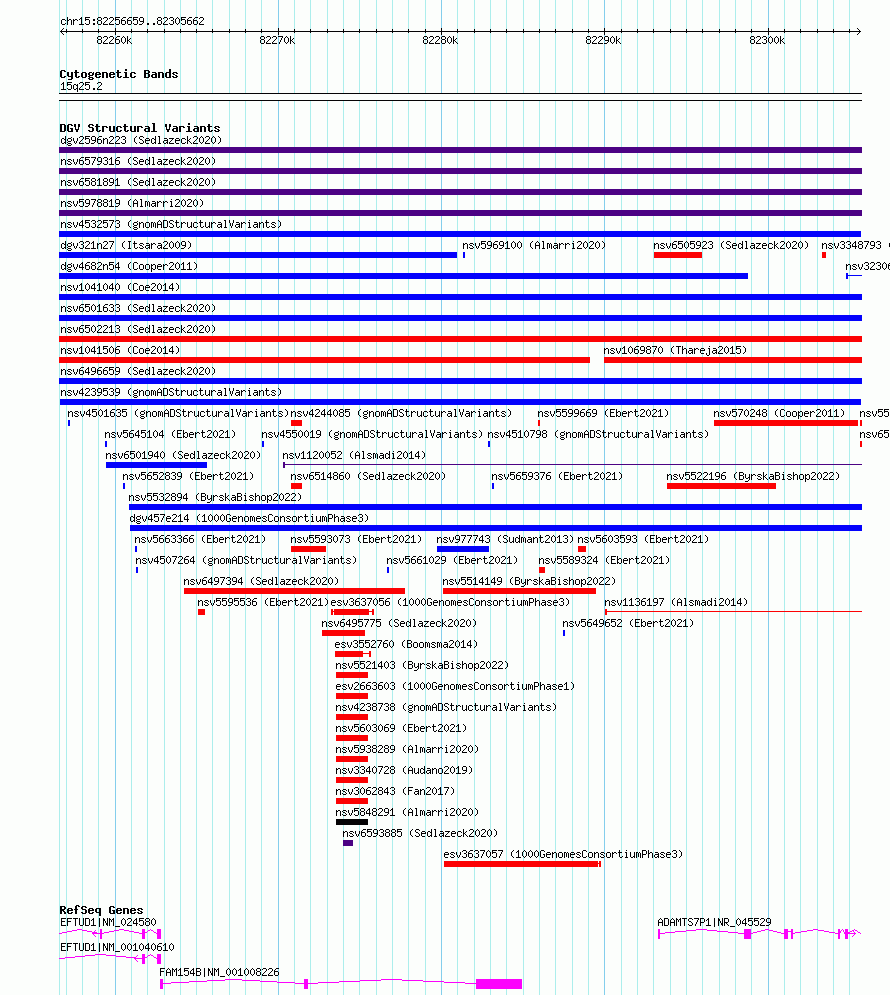Screen dimensions: 890x995
Task: Select nsv5661029 (Ebert2021) label
Action: [452, 560]
